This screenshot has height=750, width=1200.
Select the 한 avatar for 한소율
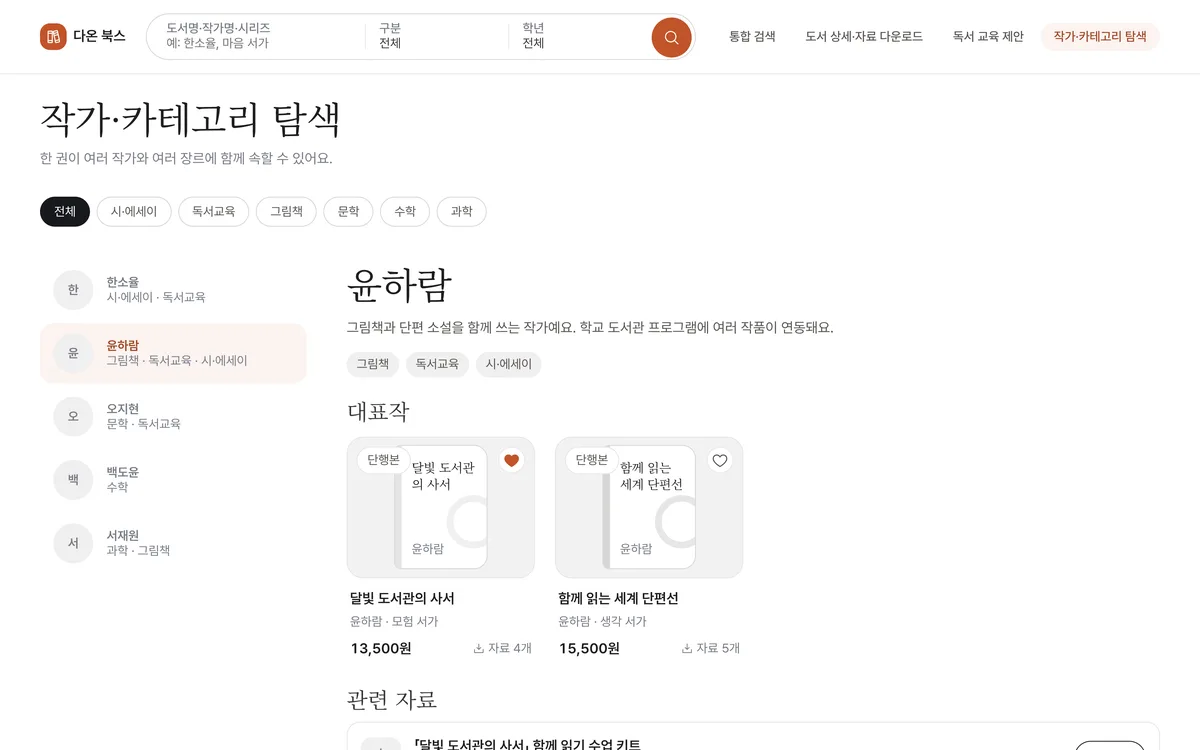click(x=73, y=290)
